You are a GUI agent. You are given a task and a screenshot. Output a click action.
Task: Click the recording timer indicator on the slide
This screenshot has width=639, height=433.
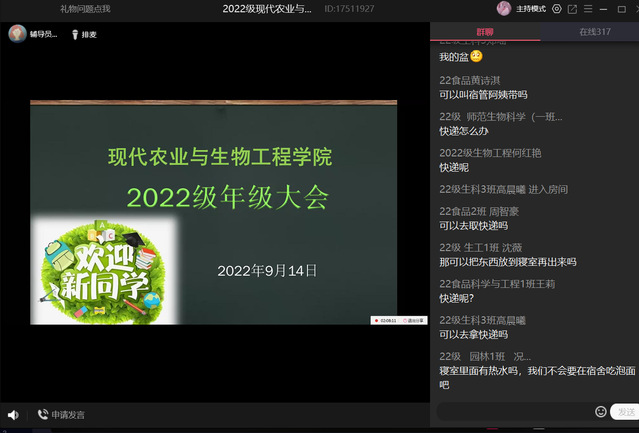click(384, 320)
